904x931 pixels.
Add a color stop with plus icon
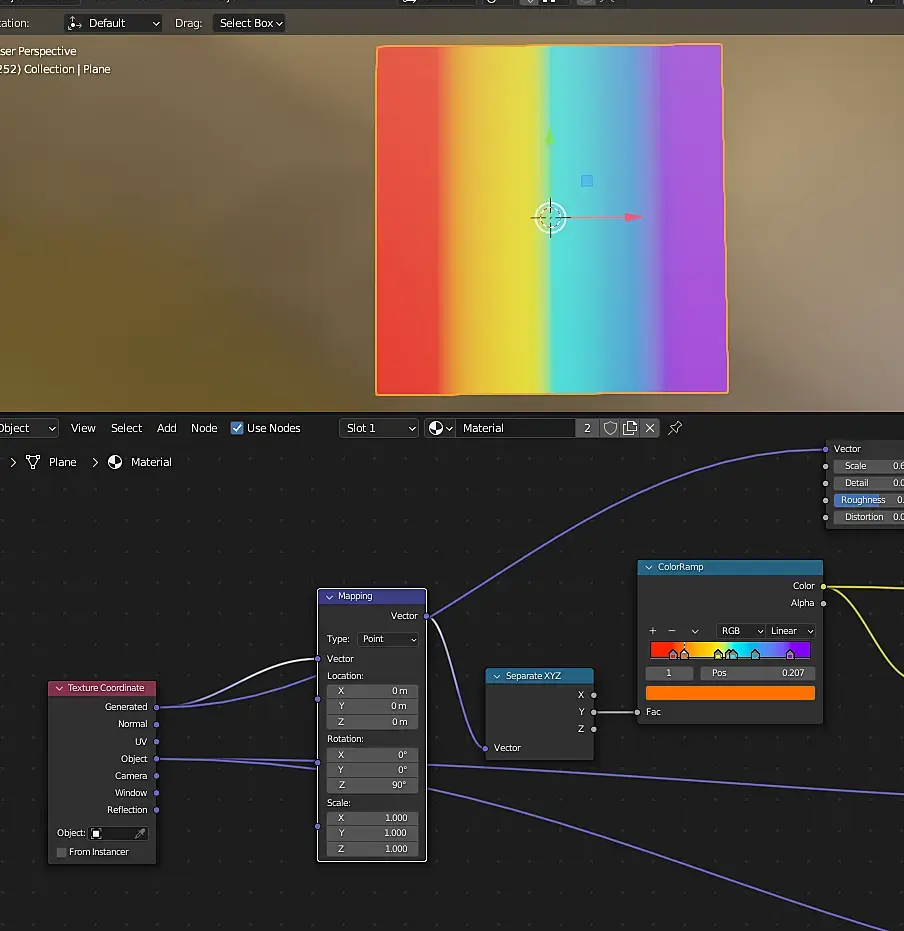click(653, 631)
